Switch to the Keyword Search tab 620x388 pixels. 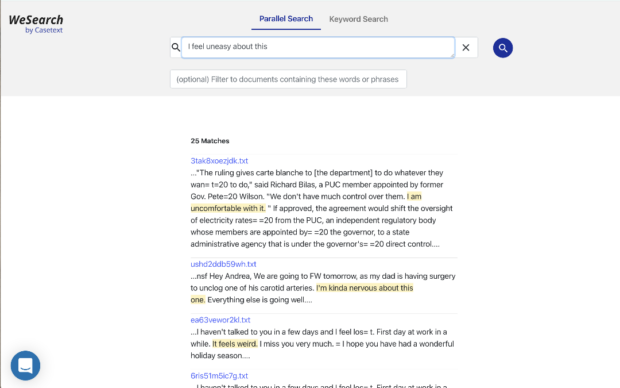(x=358, y=19)
